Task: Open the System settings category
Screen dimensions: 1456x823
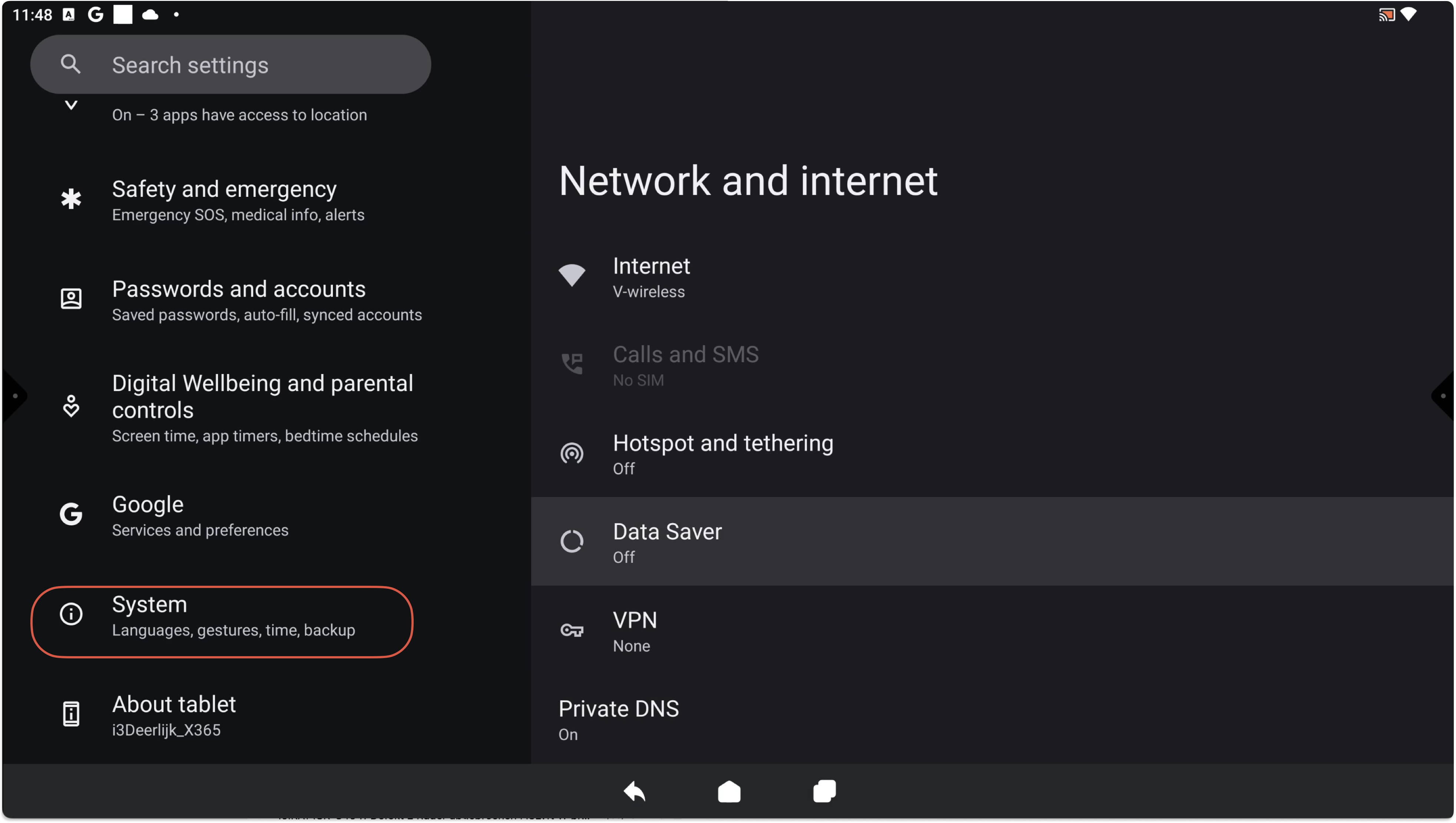Action: pos(222,621)
